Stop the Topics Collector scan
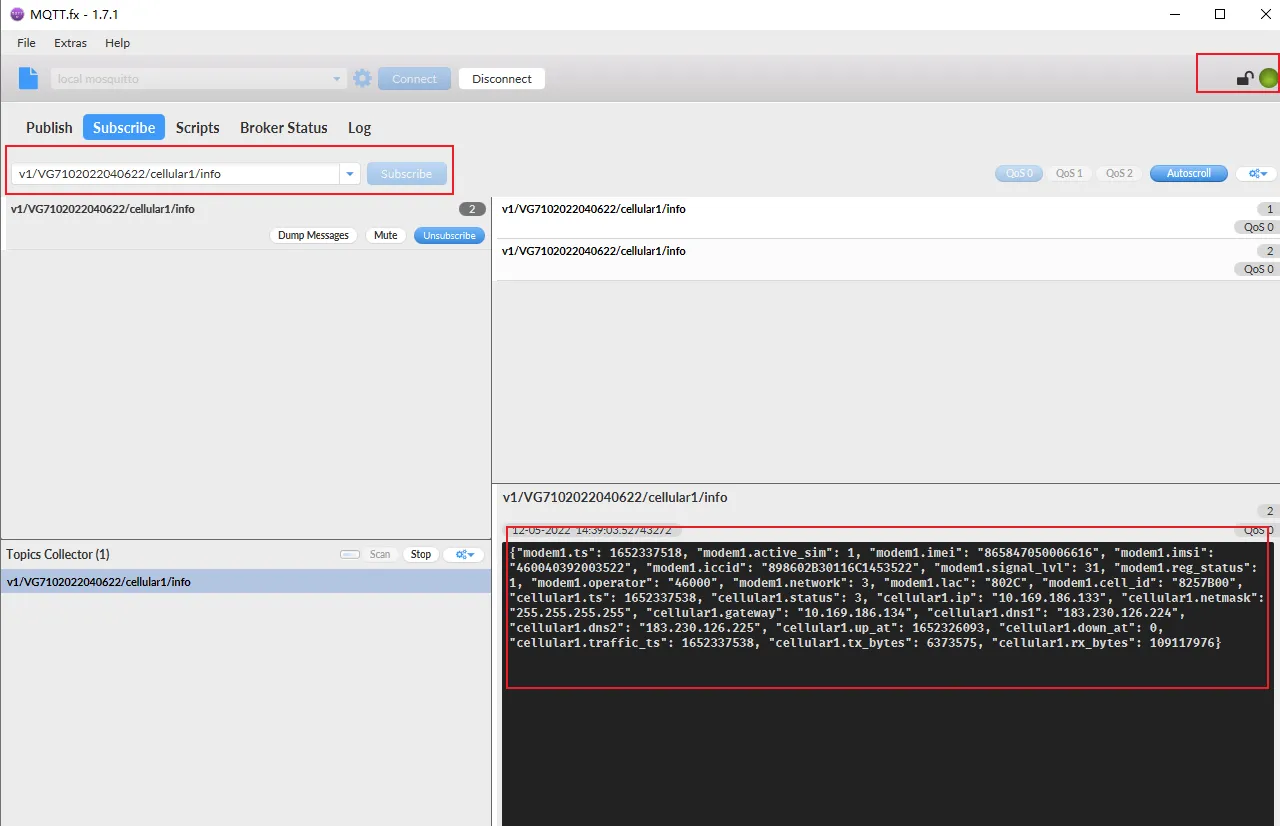This screenshot has height=826, width=1280. 421,554
